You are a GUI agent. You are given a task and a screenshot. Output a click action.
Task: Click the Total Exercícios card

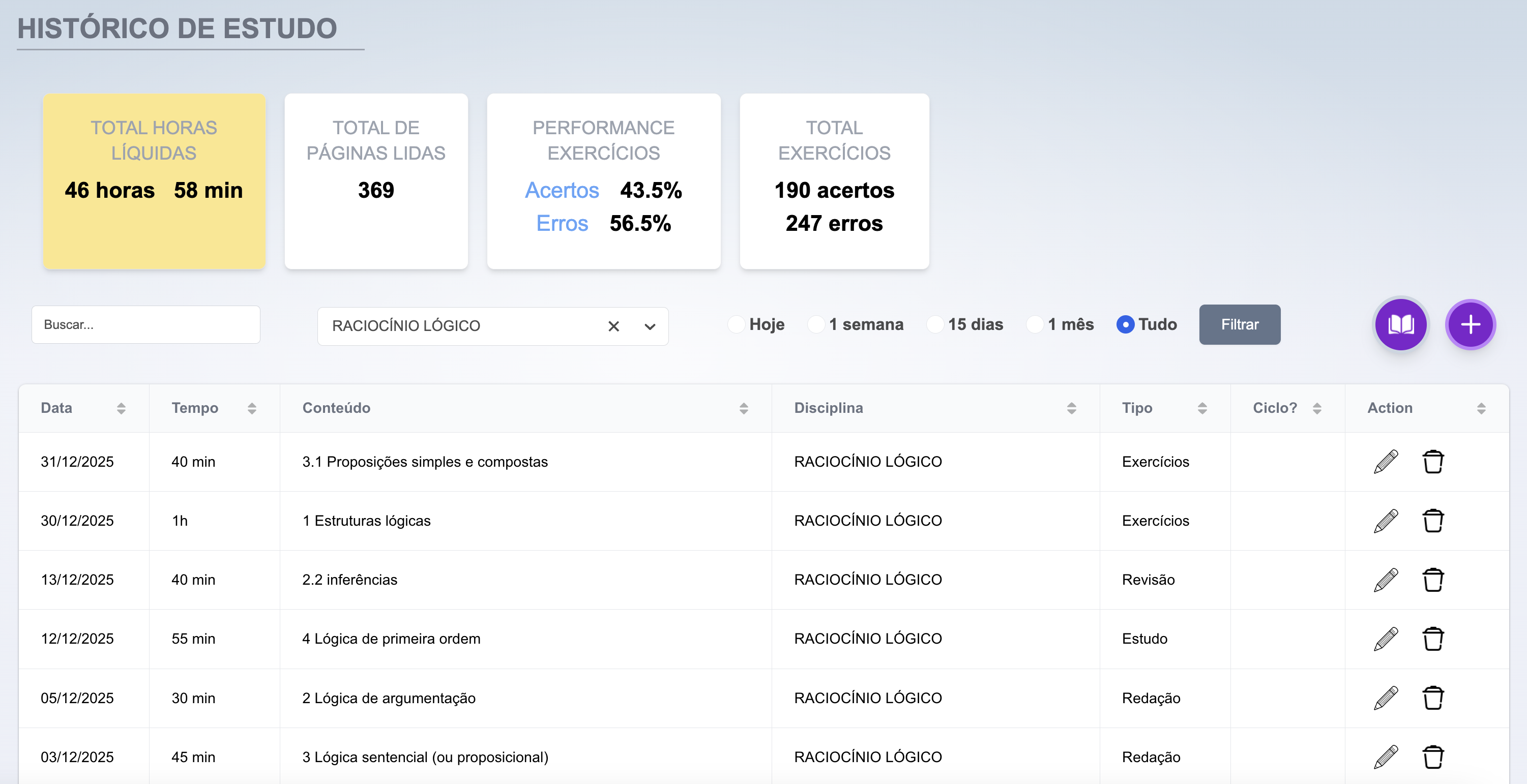(834, 182)
